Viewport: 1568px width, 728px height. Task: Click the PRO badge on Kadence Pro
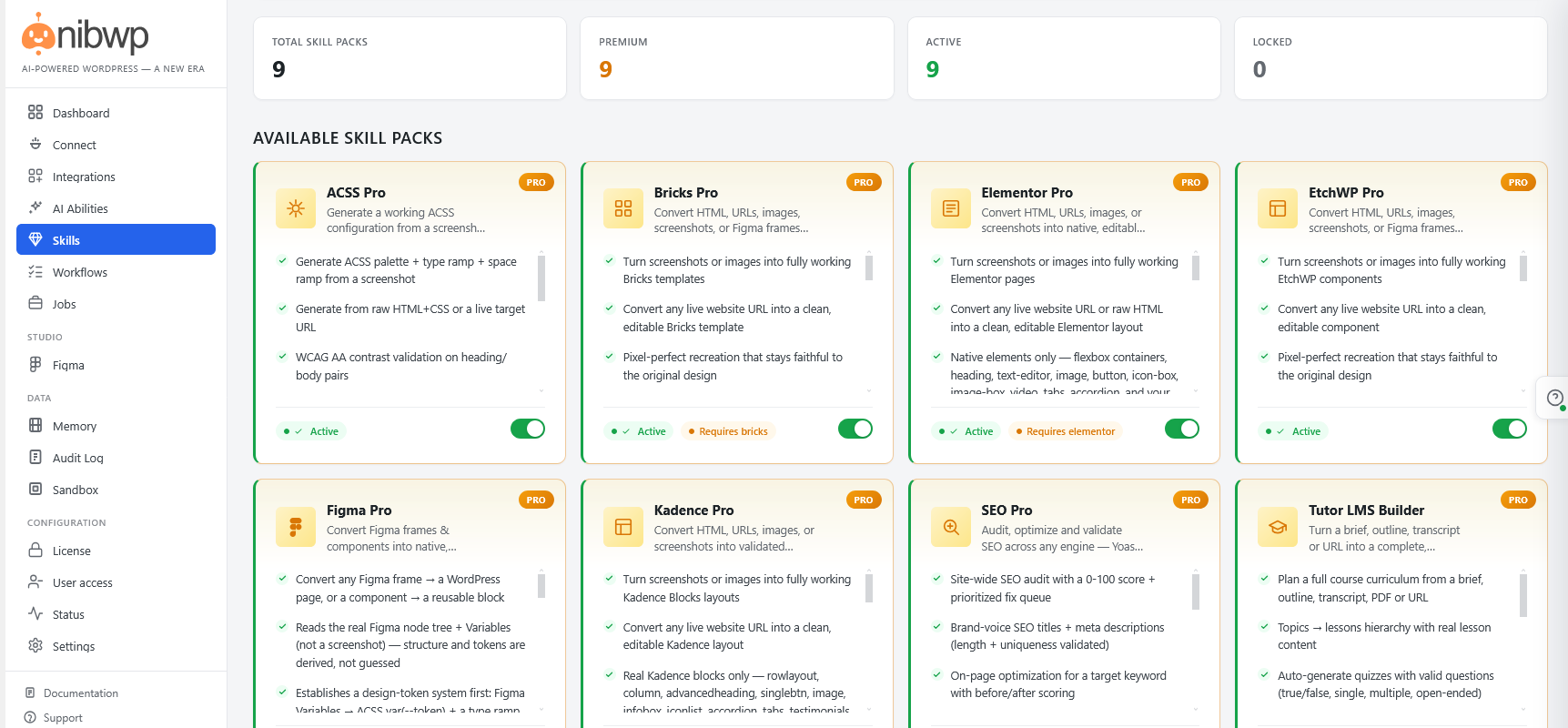point(864,500)
